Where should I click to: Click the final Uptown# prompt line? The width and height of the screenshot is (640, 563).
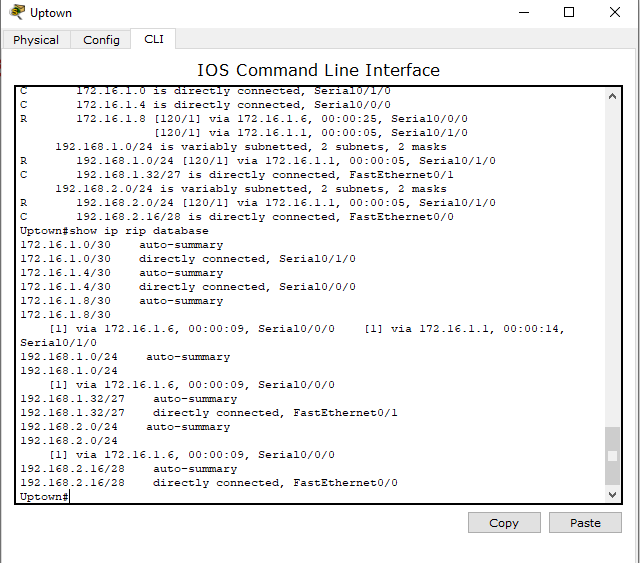(x=45, y=497)
